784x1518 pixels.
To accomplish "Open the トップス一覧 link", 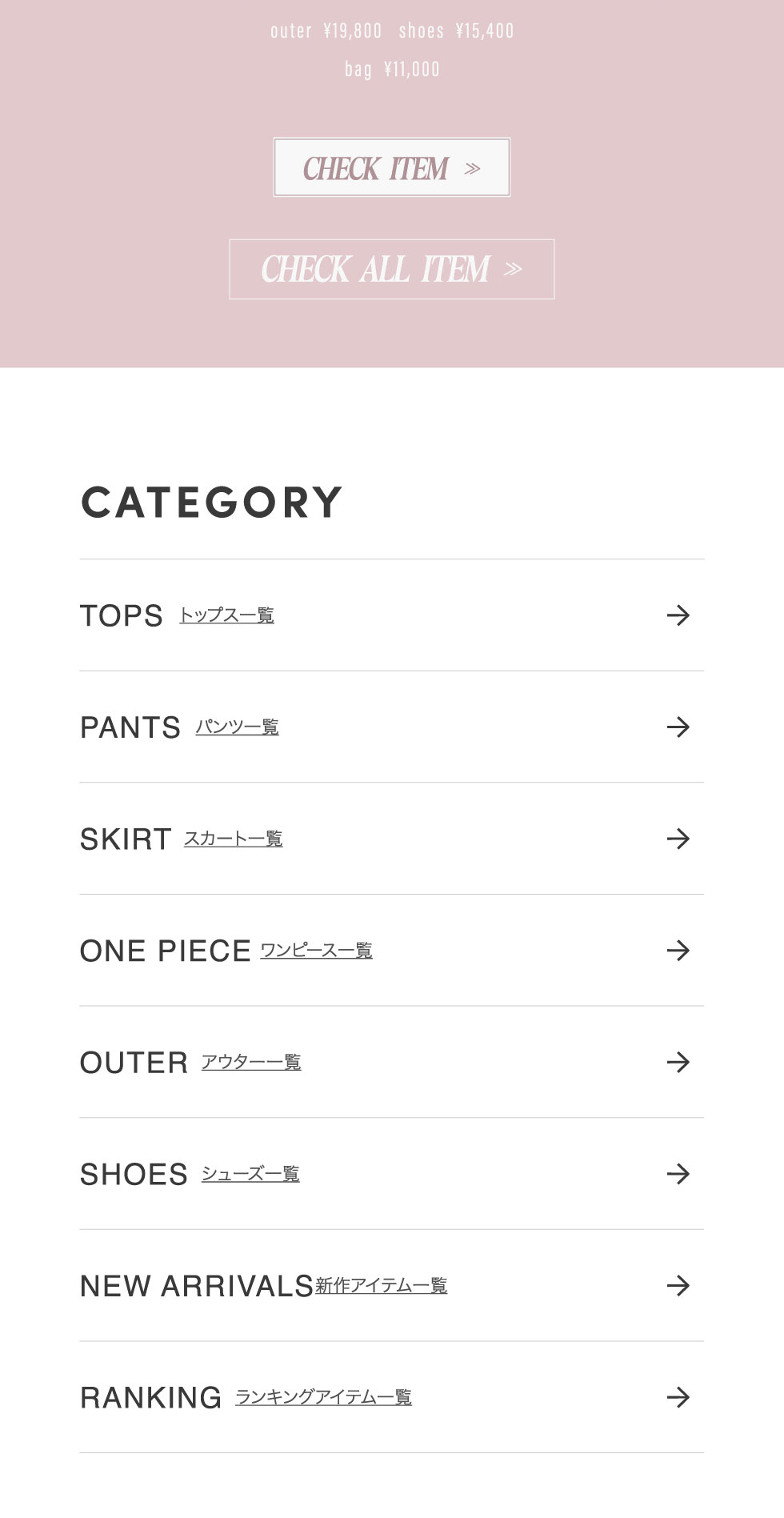I will point(226,615).
